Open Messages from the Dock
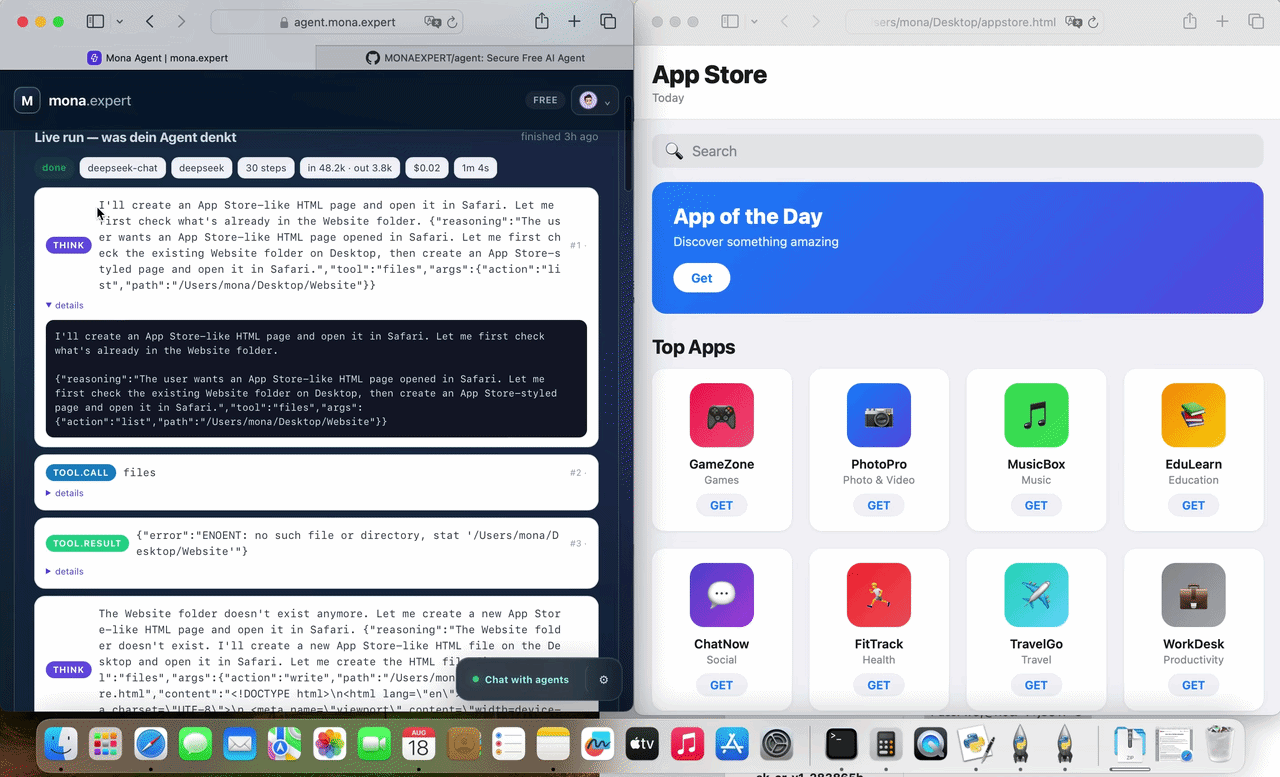Image resolution: width=1280 pixels, height=777 pixels. (x=195, y=744)
